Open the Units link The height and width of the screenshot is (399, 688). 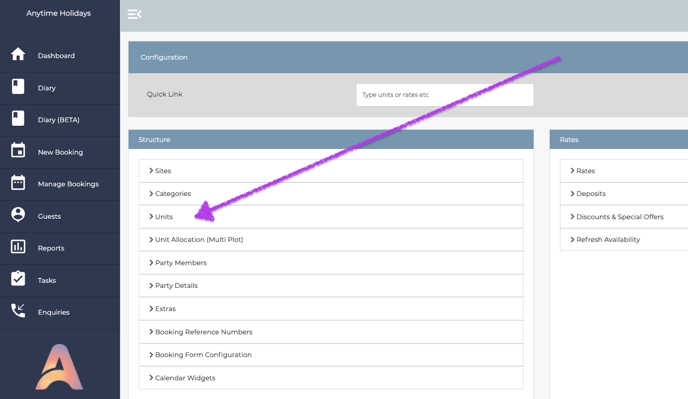click(164, 217)
